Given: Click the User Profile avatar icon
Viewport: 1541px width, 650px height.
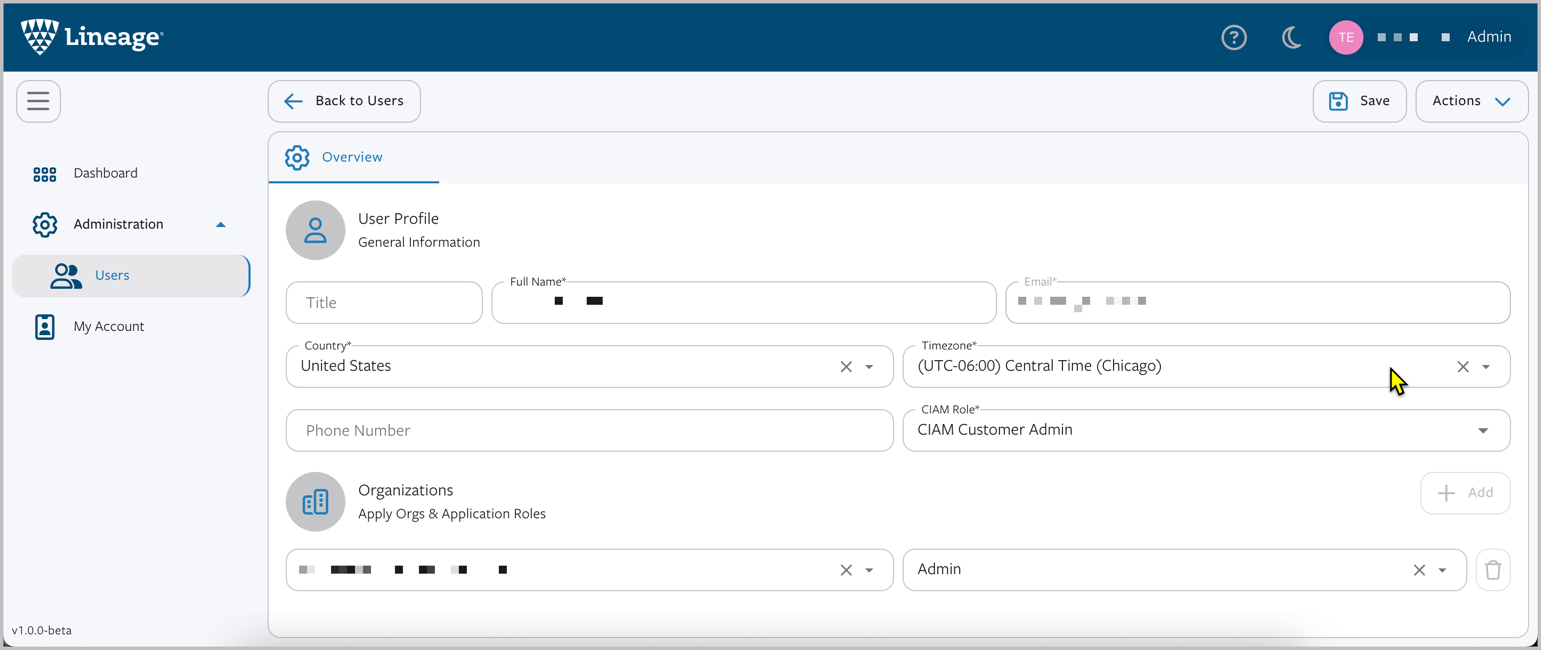Looking at the screenshot, I should tap(315, 230).
